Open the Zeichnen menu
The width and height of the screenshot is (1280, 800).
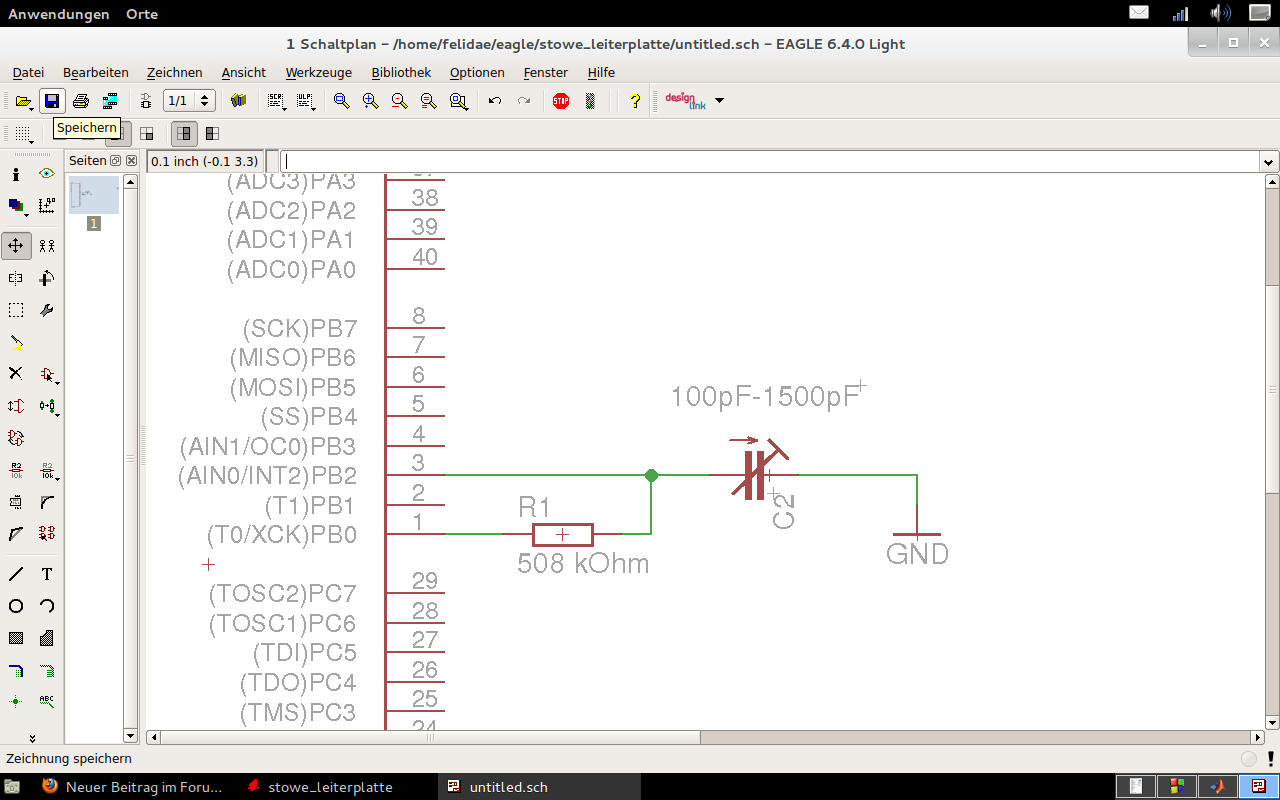click(x=174, y=72)
